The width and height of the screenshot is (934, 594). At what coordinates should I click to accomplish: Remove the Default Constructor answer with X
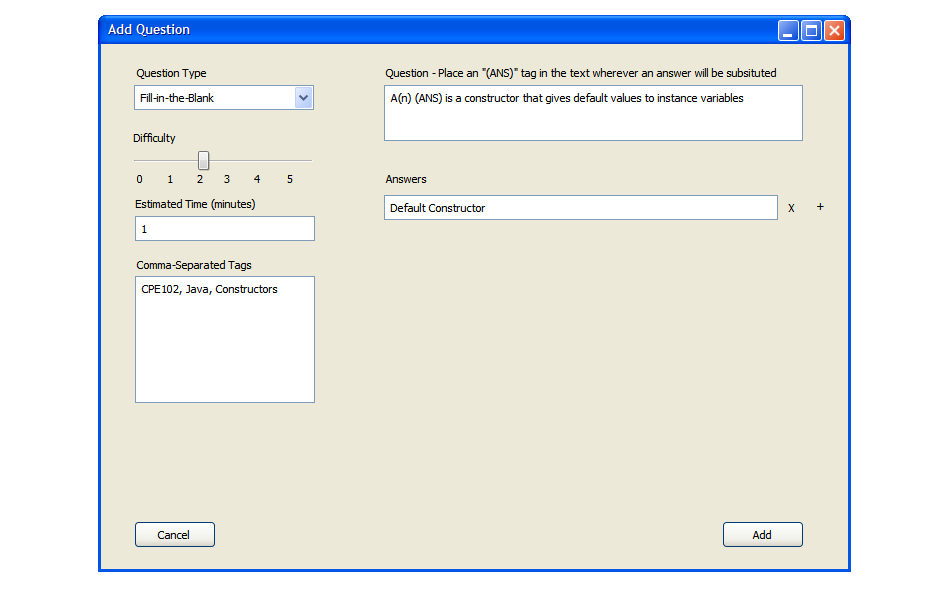791,208
